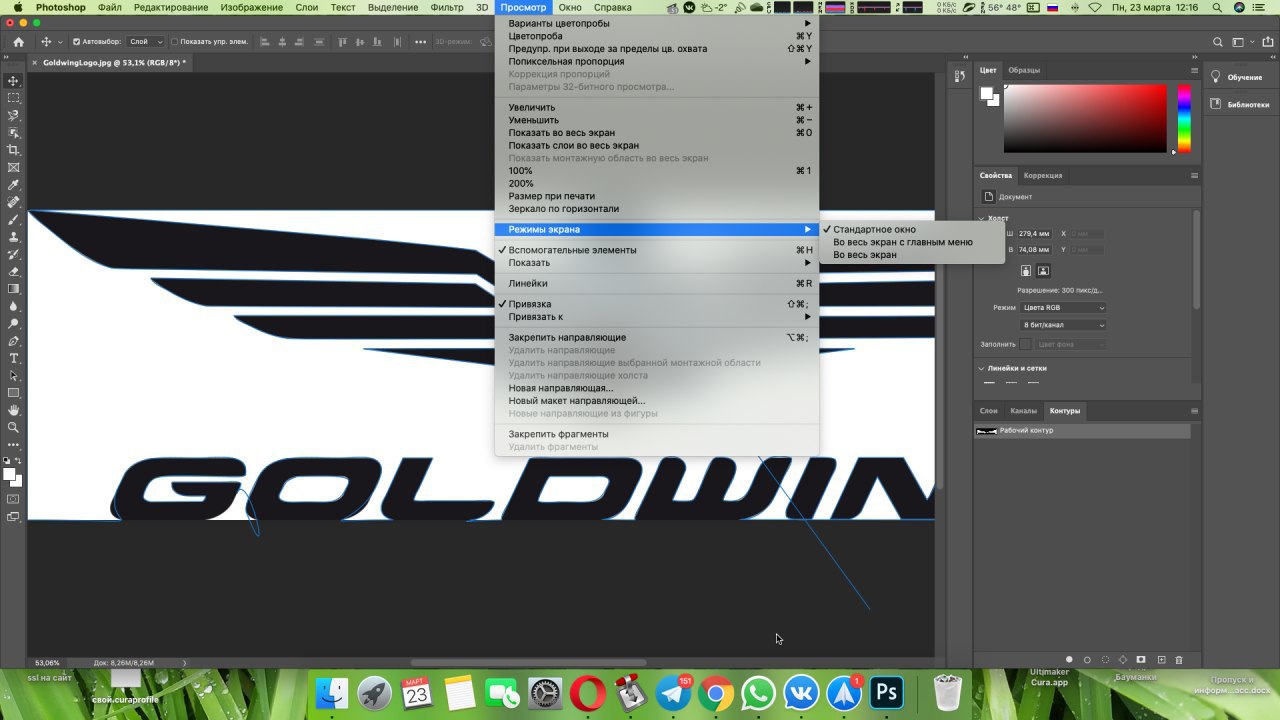Collapse the Холст section
1280x720 pixels.
981,218
